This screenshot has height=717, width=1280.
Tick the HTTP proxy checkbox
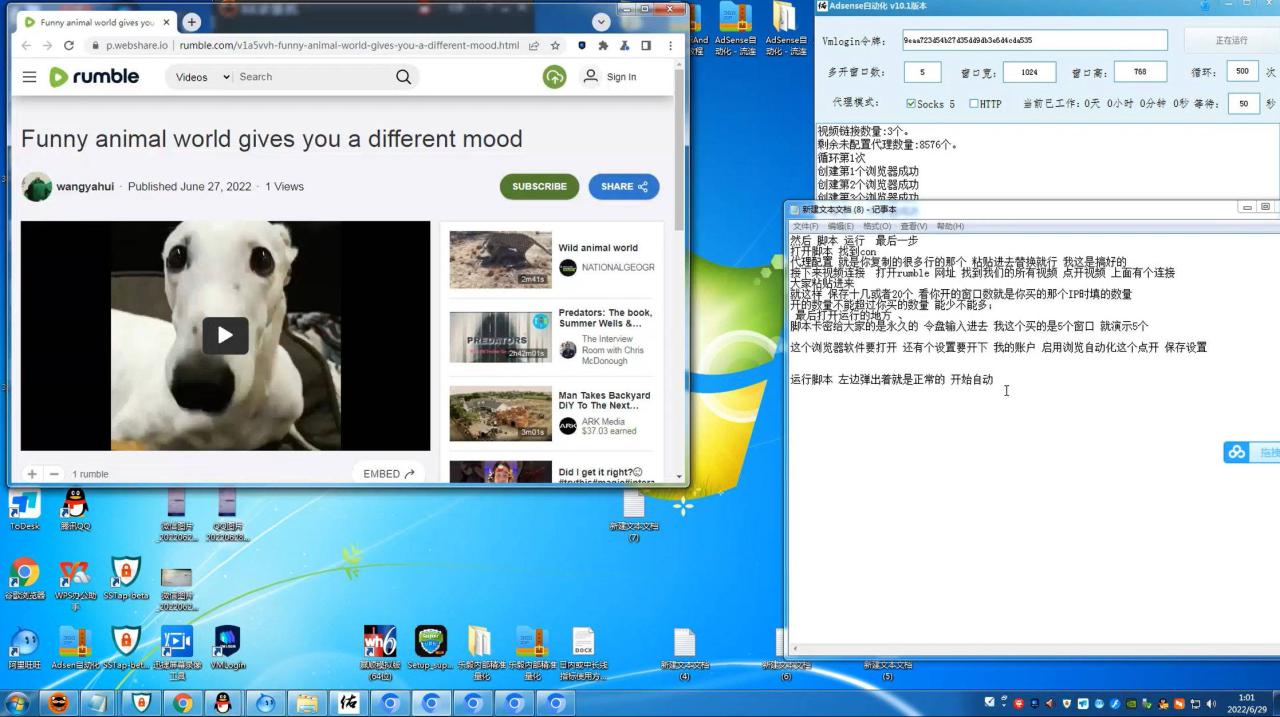974,104
